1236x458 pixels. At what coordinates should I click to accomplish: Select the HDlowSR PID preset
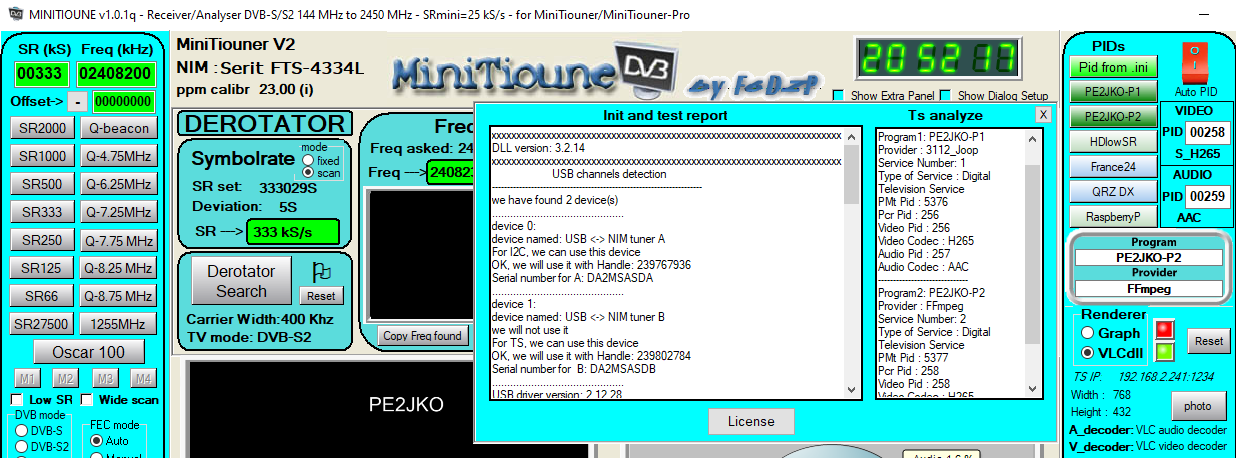coord(1113,142)
